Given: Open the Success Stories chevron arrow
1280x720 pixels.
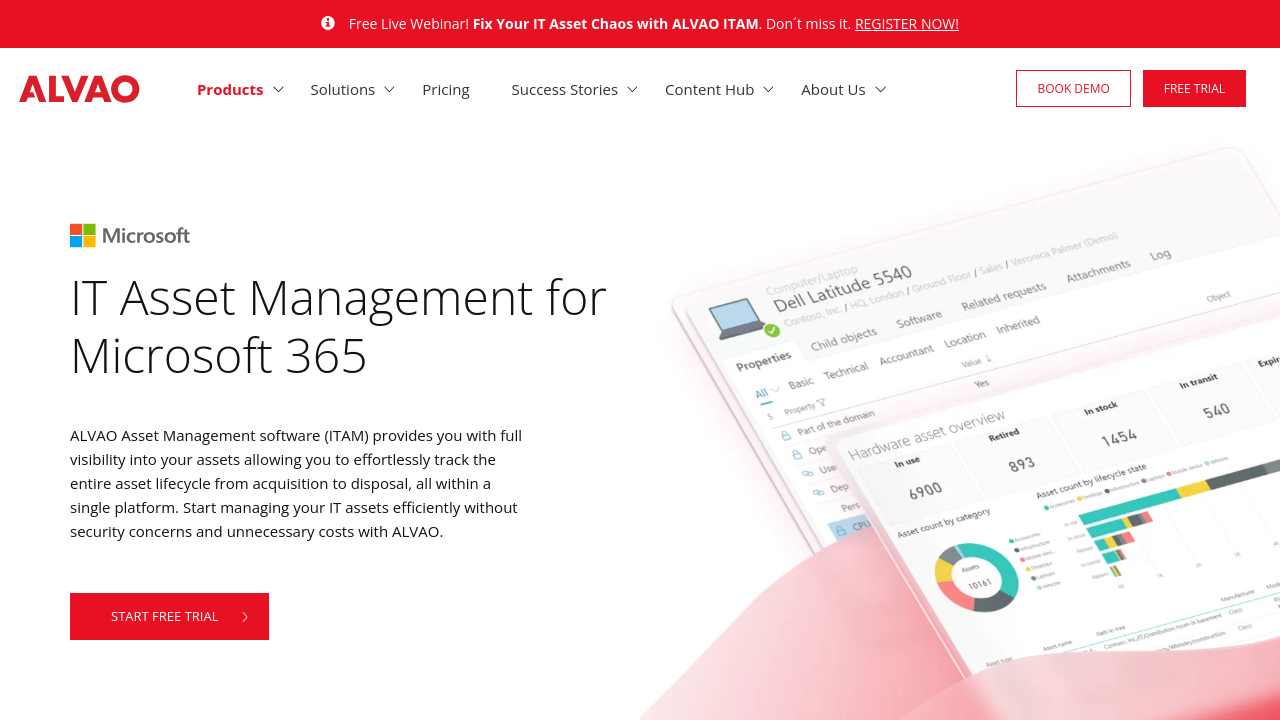Looking at the screenshot, I should point(633,90).
